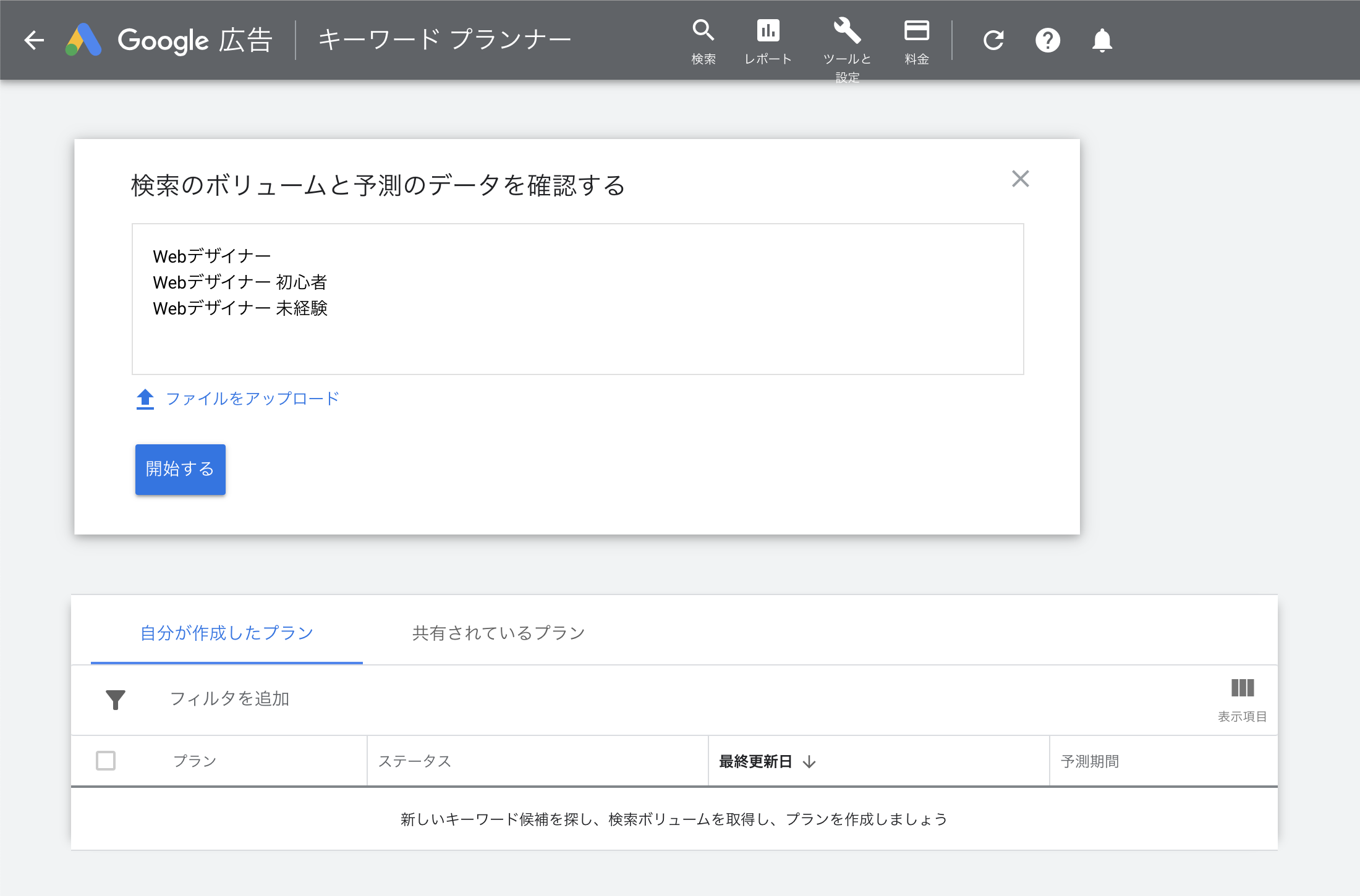
Task: Switch to 自分が作成したプラン tab
Action: click(x=227, y=633)
